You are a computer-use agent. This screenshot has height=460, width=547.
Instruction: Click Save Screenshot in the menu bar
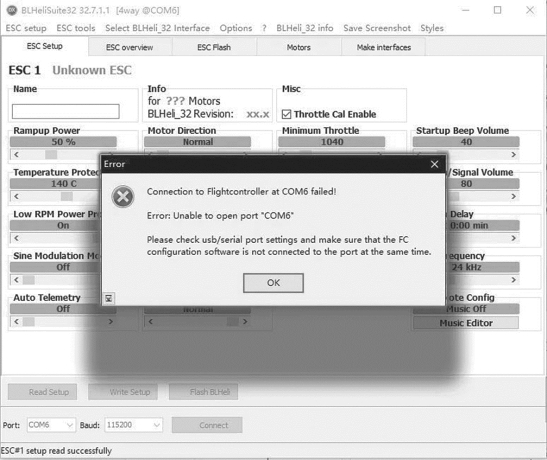[x=377, y=28]
